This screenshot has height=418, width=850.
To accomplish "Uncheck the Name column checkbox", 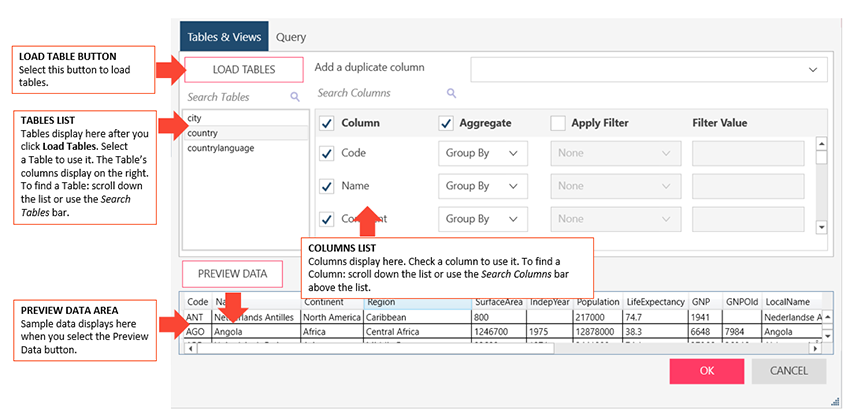I will (327, 186).
